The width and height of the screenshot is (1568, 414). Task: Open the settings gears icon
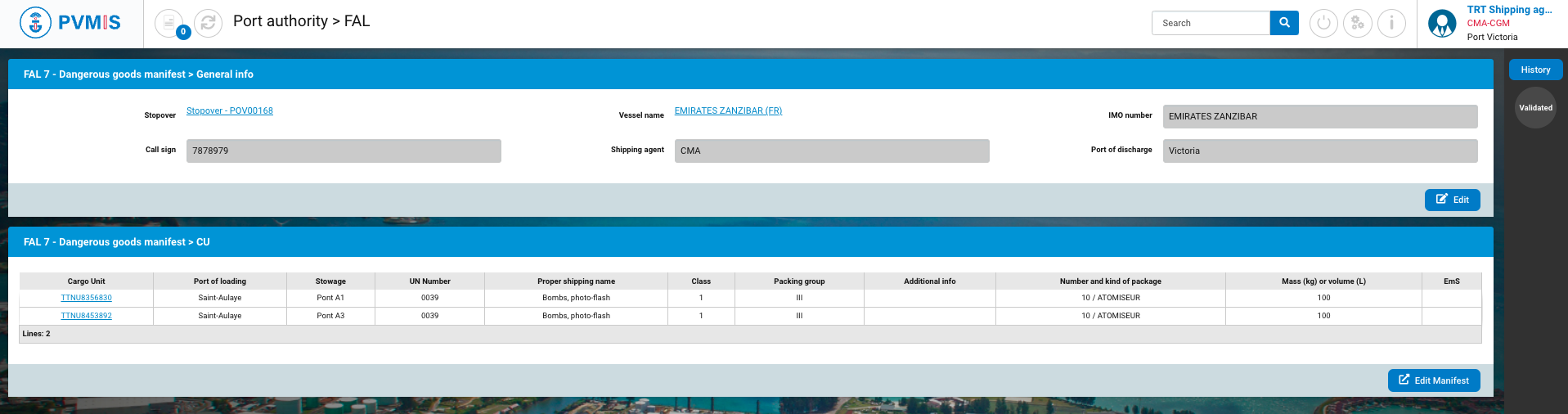[x=1357, y=23]
